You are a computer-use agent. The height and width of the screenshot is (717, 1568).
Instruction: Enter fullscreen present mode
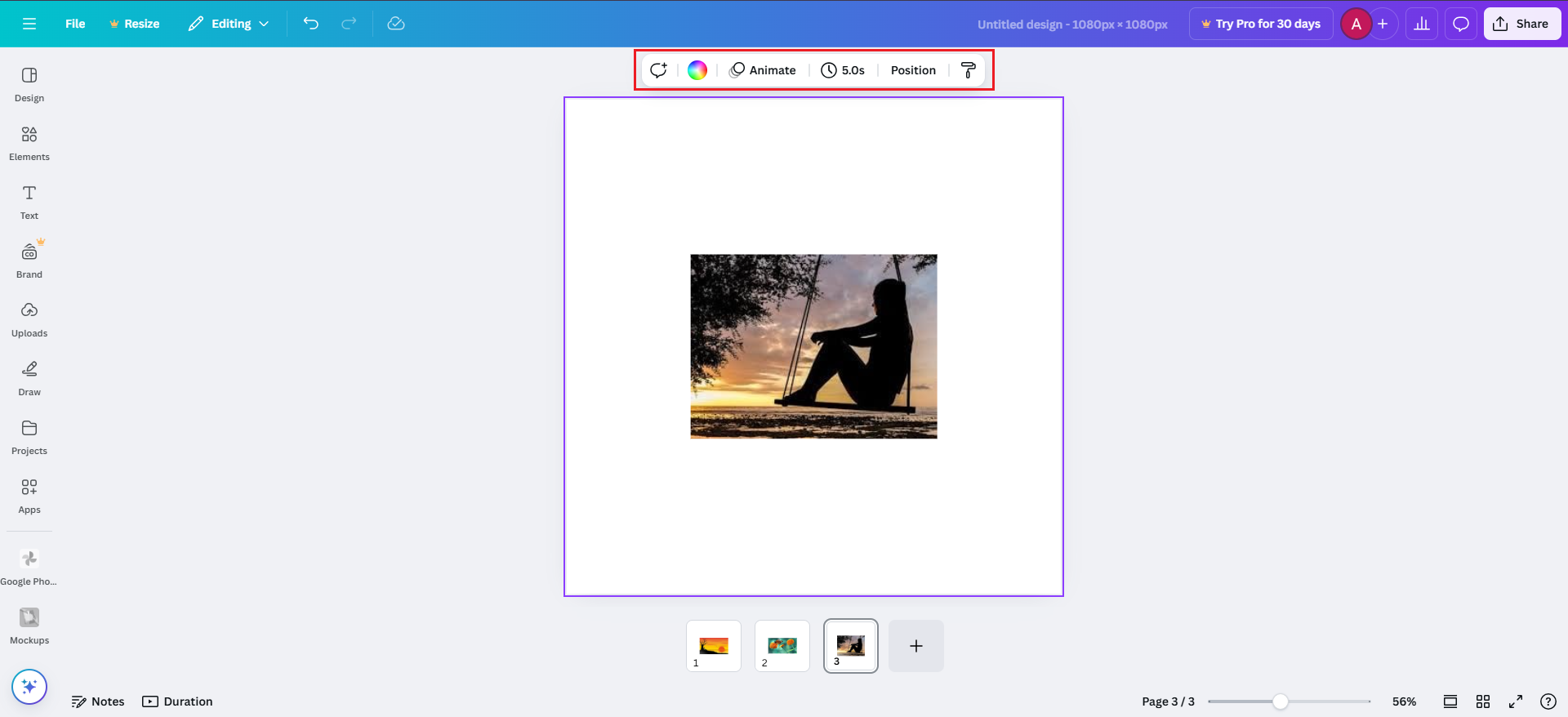(x=1516, y=701)
